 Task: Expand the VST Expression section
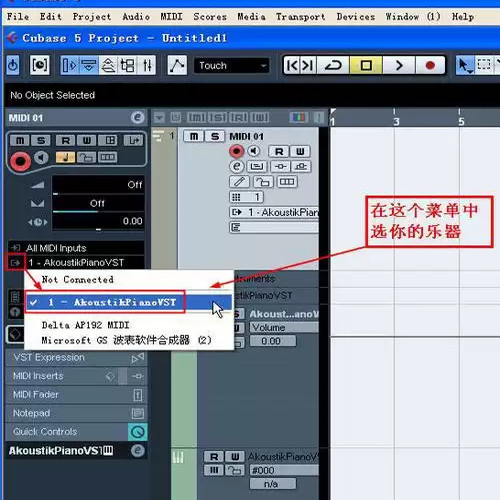point(76,358)
